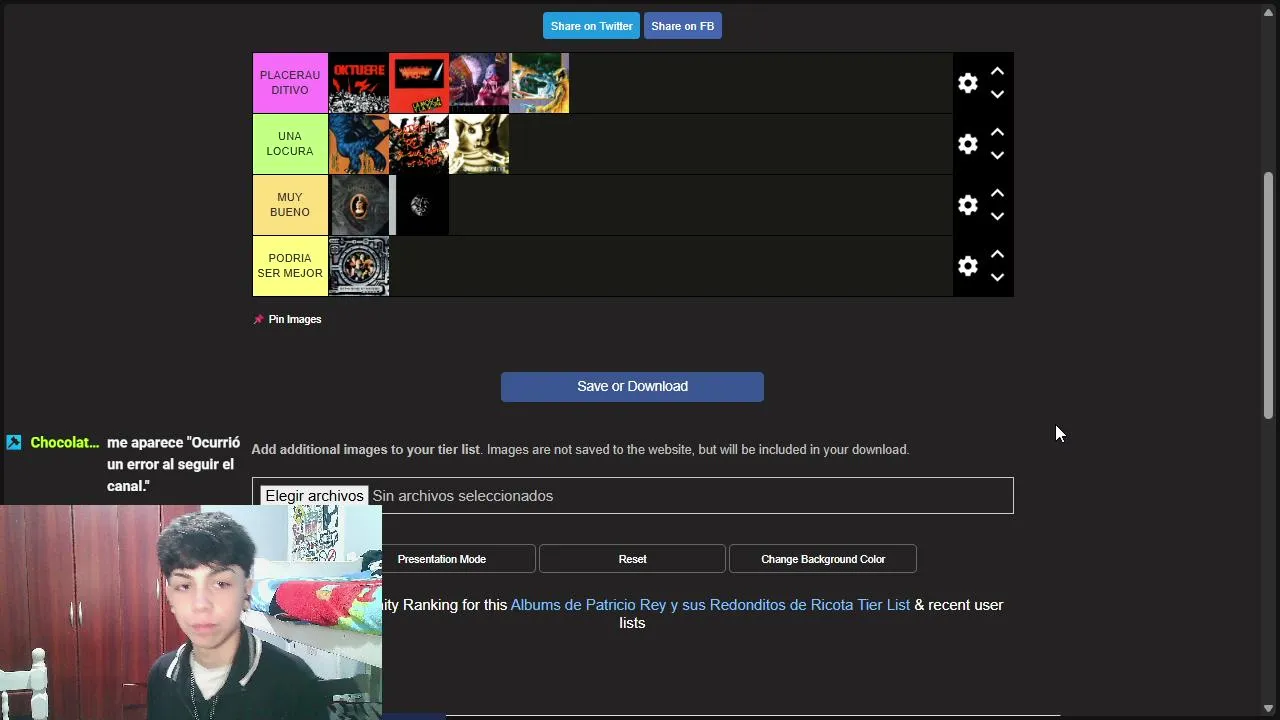Move MUY BUENO tier up with arrow
This screenshot has height=720, width=1280.
click(997, 194)
